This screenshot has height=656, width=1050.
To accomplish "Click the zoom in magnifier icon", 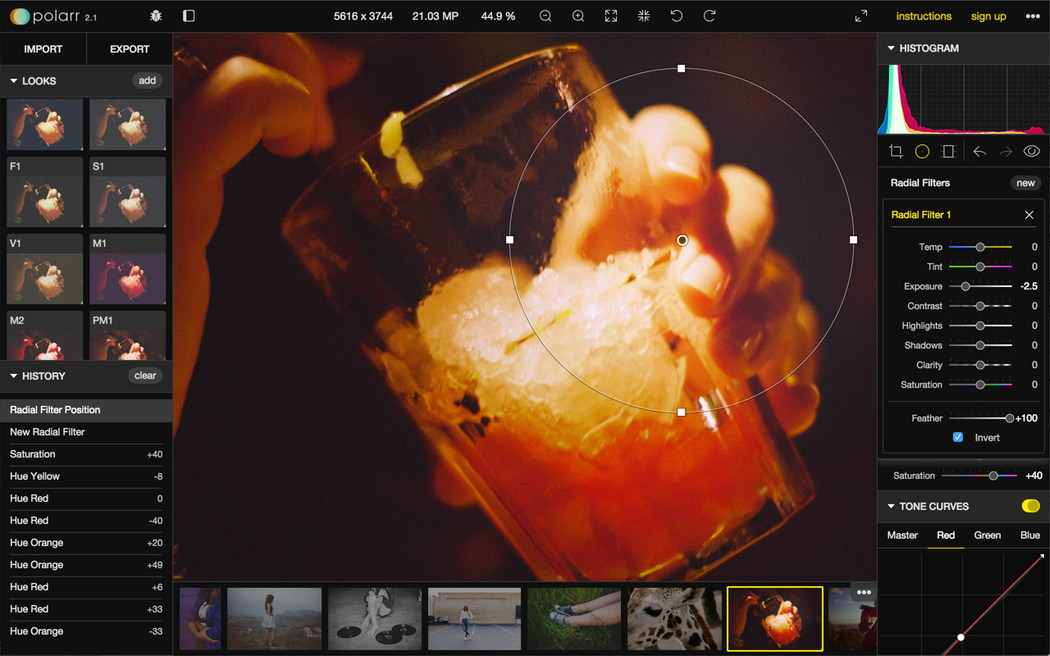I will point(578,16).
